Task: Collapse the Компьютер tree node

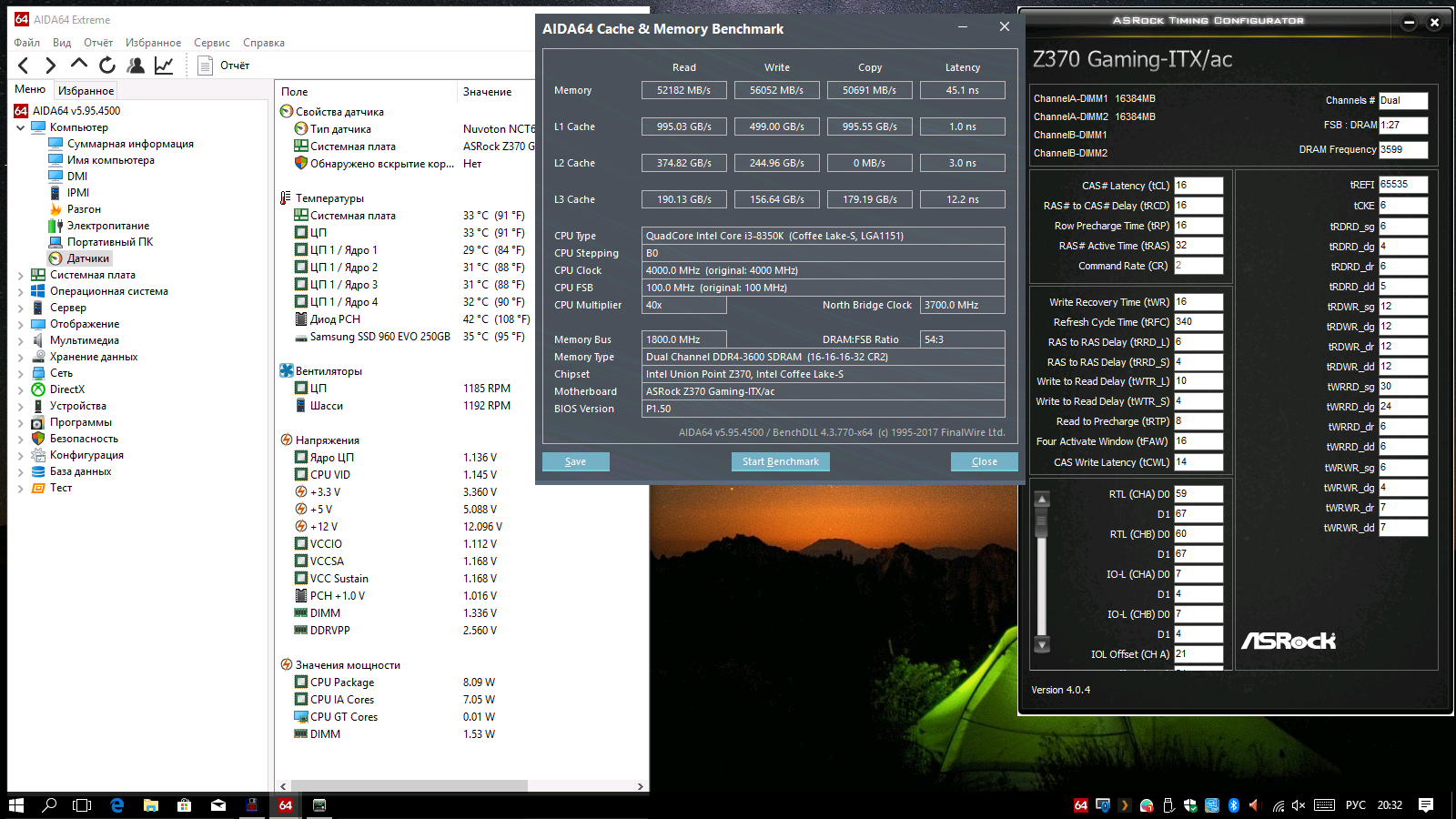Action: pos(20,127)
